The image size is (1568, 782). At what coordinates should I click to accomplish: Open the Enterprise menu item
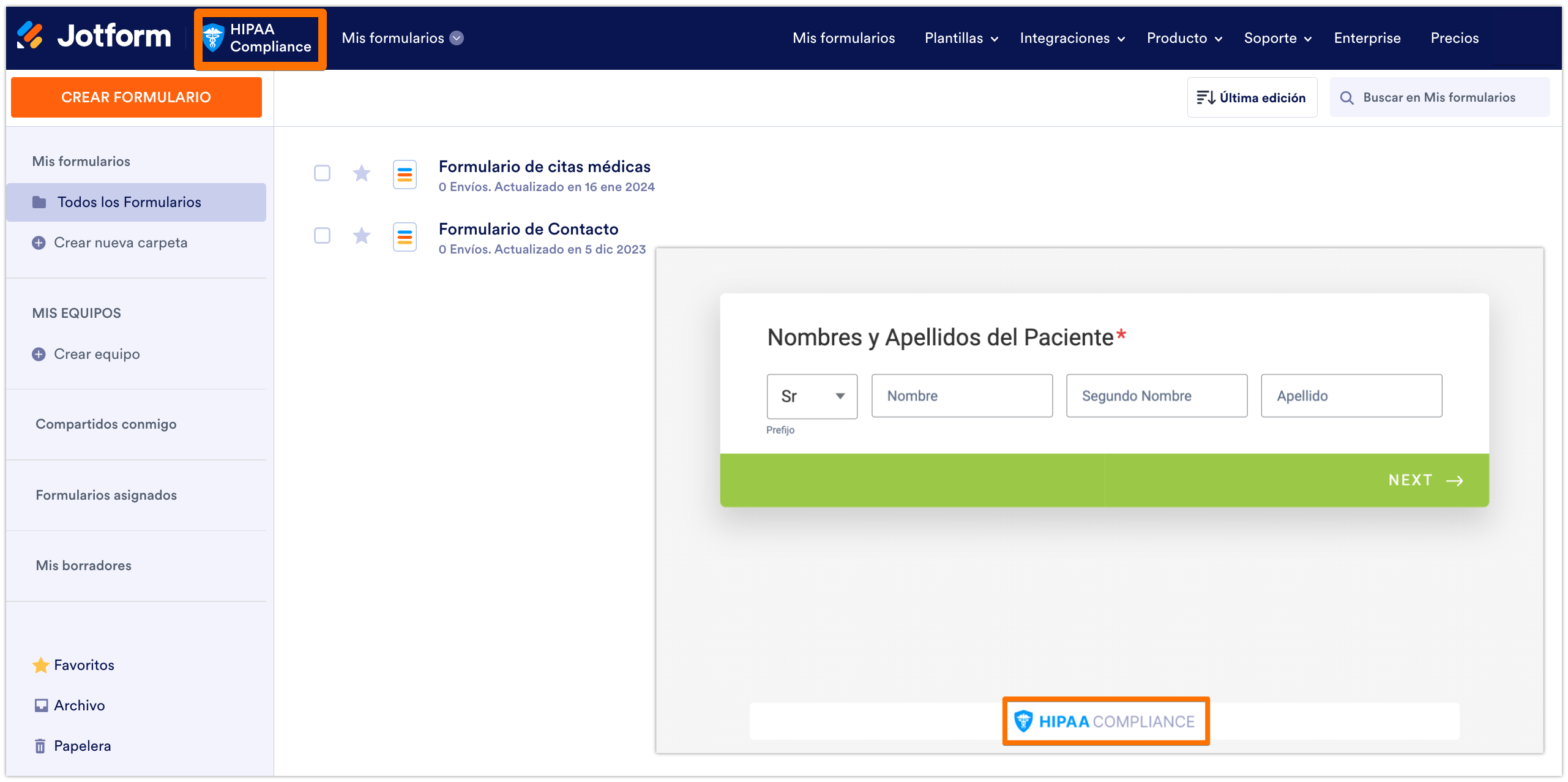1367,38
